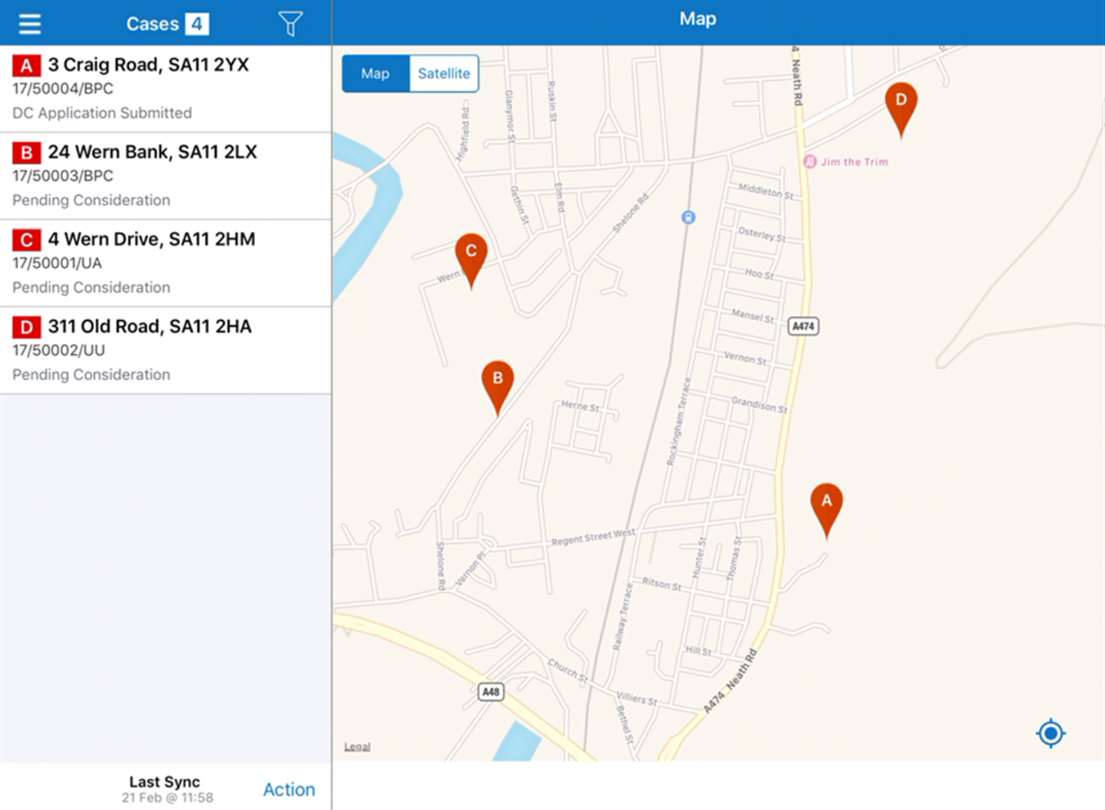
Task: Tap the Action button
Action: tap(289, 790)
